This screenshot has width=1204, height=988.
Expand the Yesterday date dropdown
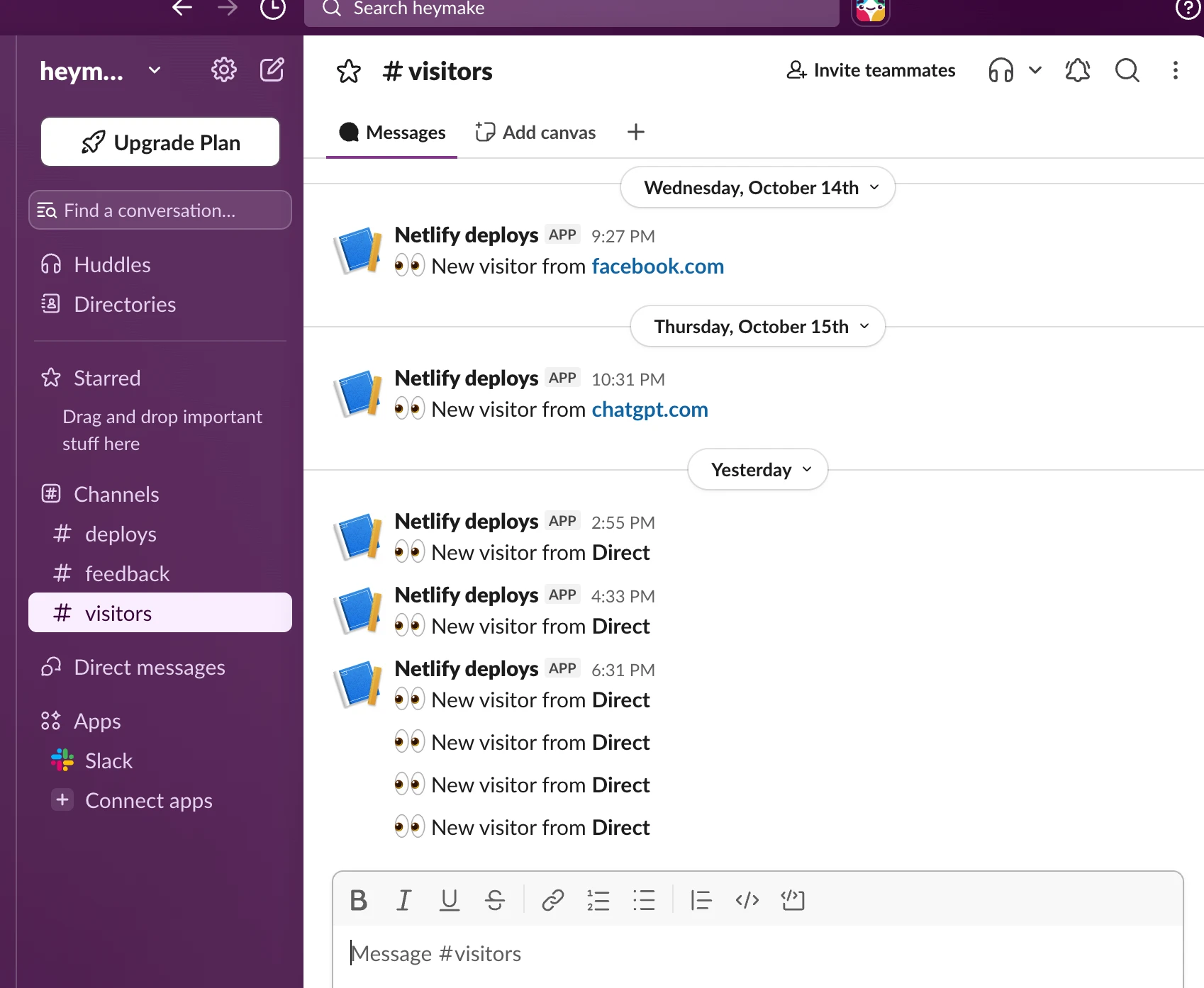(x=757, y=469)
